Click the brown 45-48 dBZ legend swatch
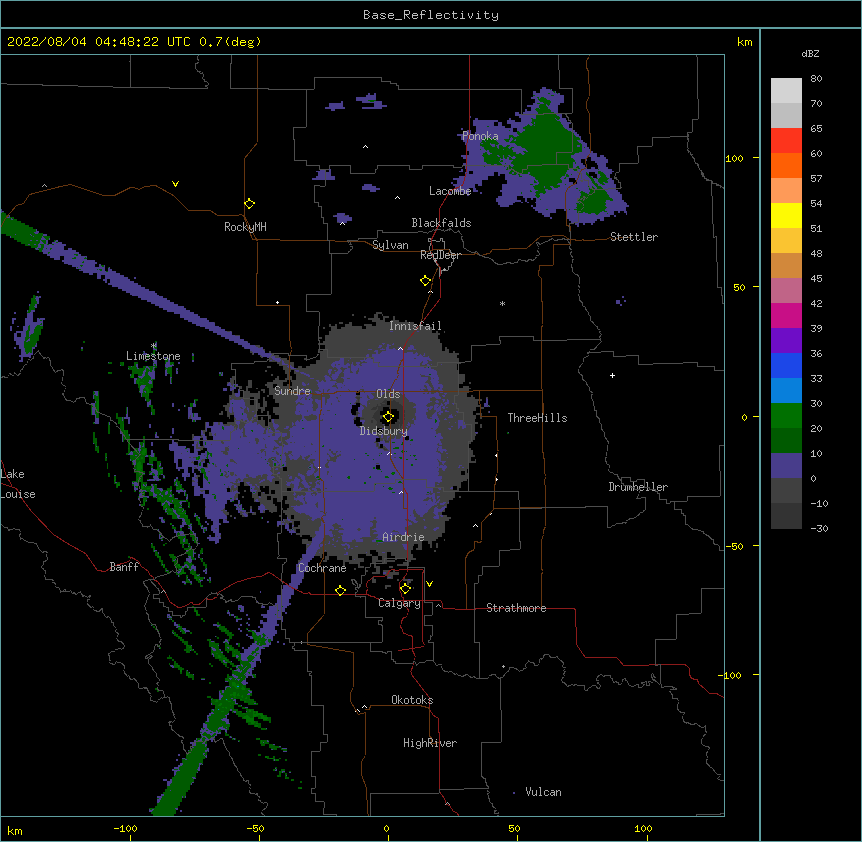The image size is (862, 842). click(786, 265)
